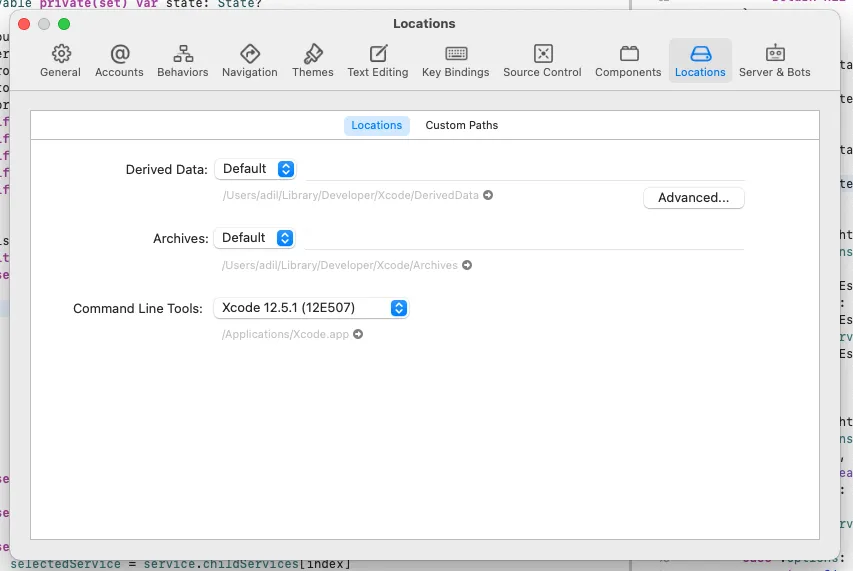Click the /Applications/Xcode.app path text
Image resolution: width=853 pixels, height=571 pixels.
[x=285, y=334]
